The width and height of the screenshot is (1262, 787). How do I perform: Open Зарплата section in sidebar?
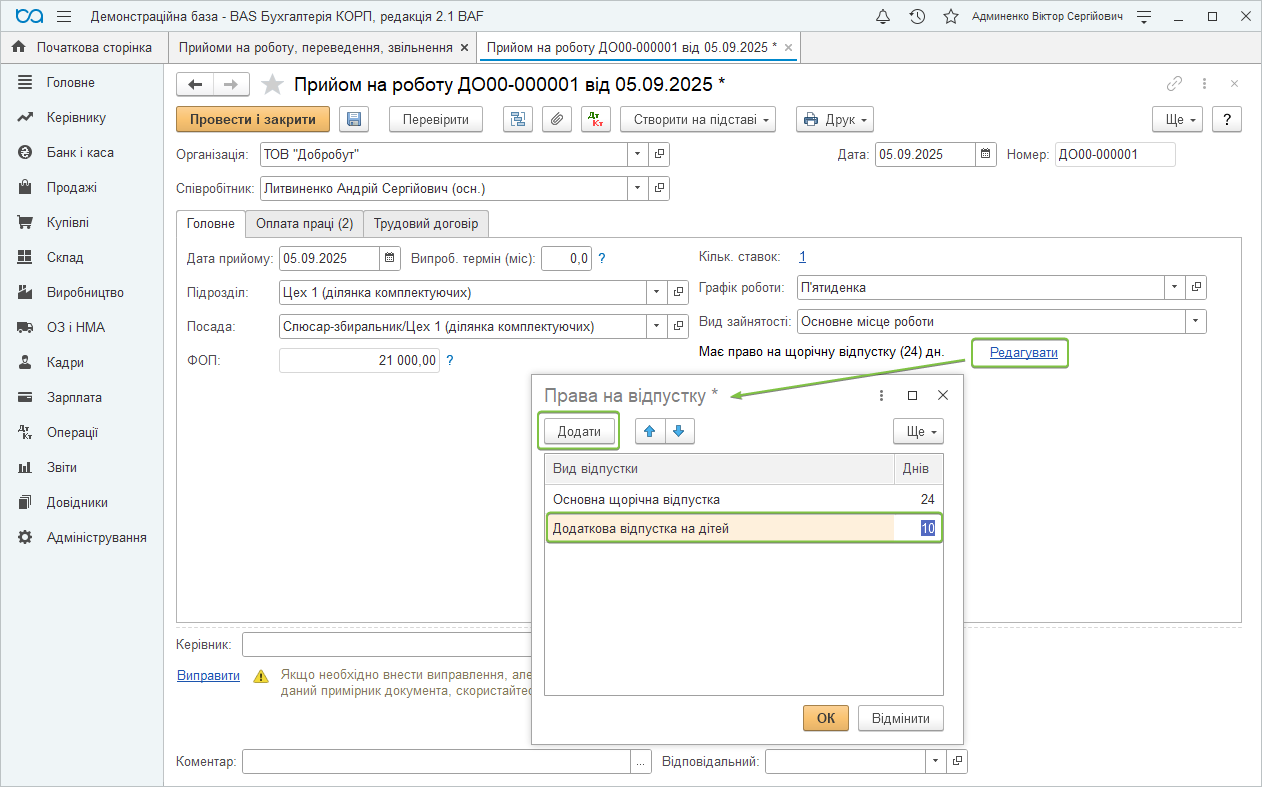tap(74, 397)
